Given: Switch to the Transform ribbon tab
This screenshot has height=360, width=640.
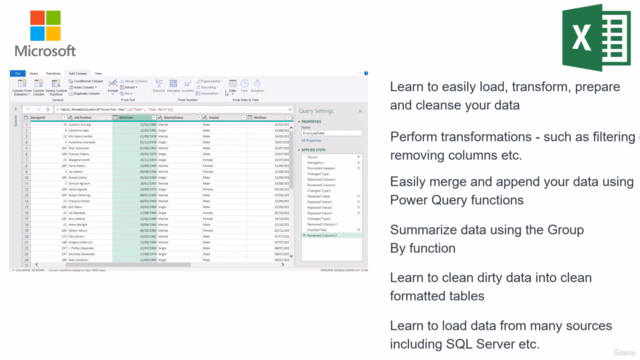Looking at the screenshot, I should coord(53,73).
